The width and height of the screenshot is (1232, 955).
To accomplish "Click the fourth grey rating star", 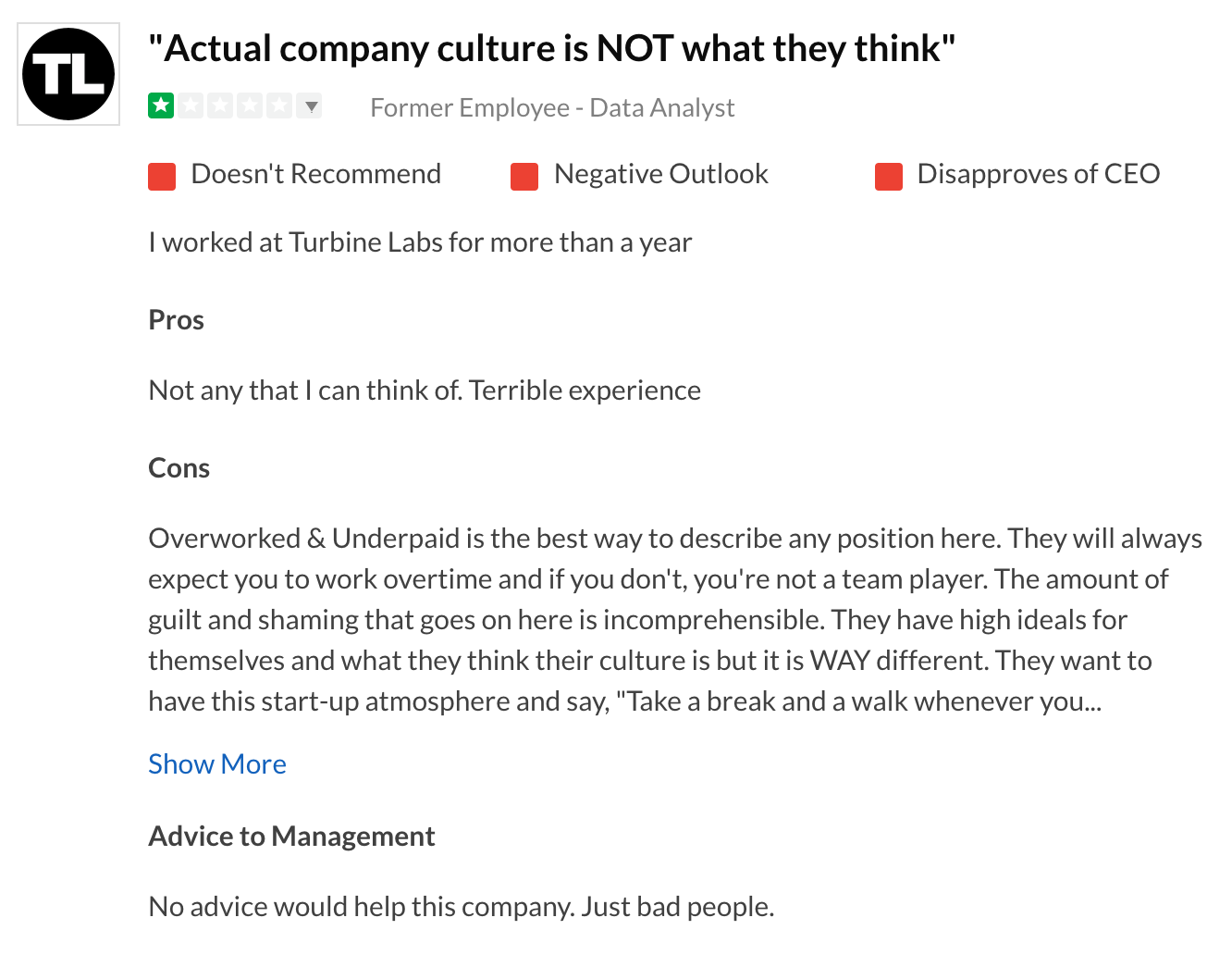I will [250, 105].
